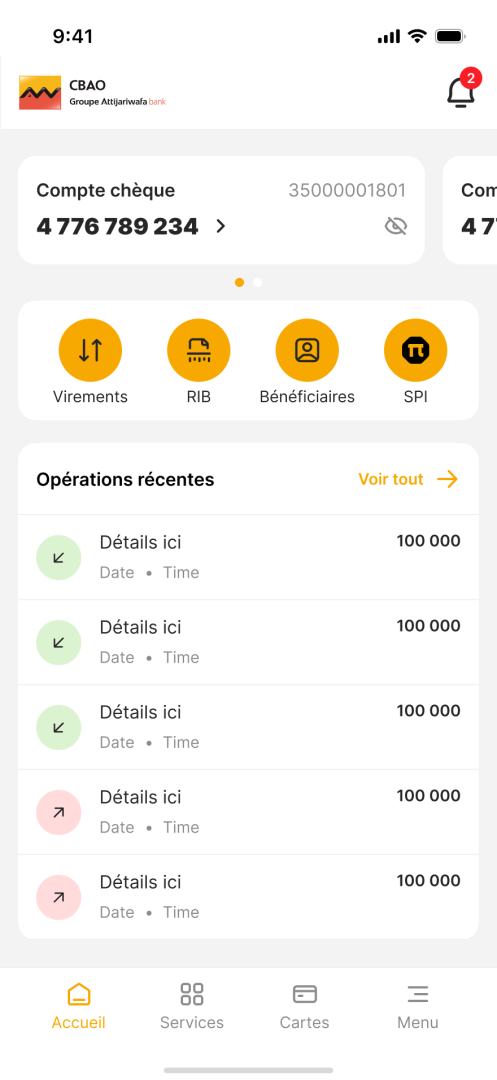Select the first orange carousel page dot
The image size is (497, 1080).
[240, 282]
